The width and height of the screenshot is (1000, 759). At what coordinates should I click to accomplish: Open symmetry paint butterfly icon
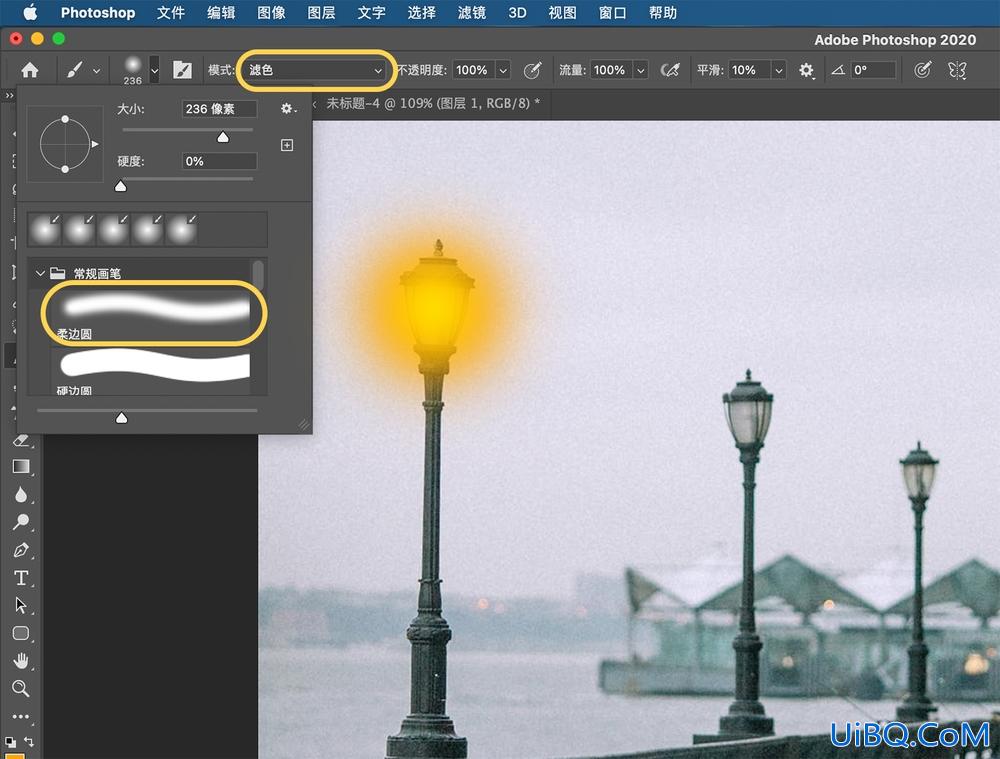[957, 70]
